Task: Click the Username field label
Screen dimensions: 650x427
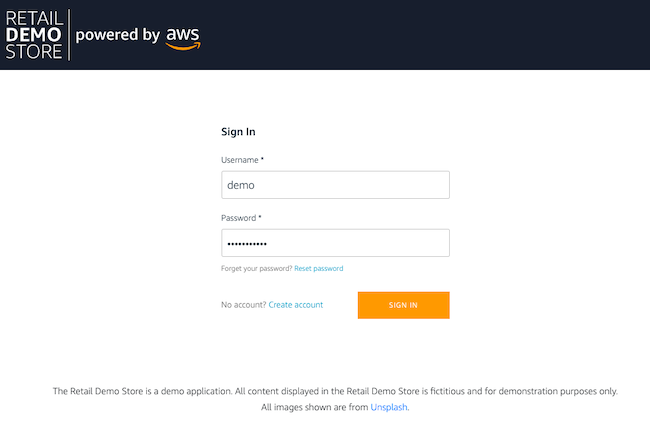Action: click(x=239, y=160)
